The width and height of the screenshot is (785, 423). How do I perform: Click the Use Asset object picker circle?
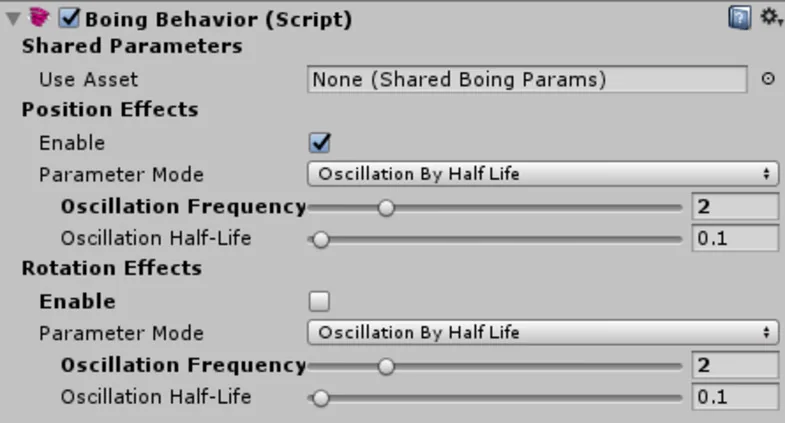tap(768, 80)
